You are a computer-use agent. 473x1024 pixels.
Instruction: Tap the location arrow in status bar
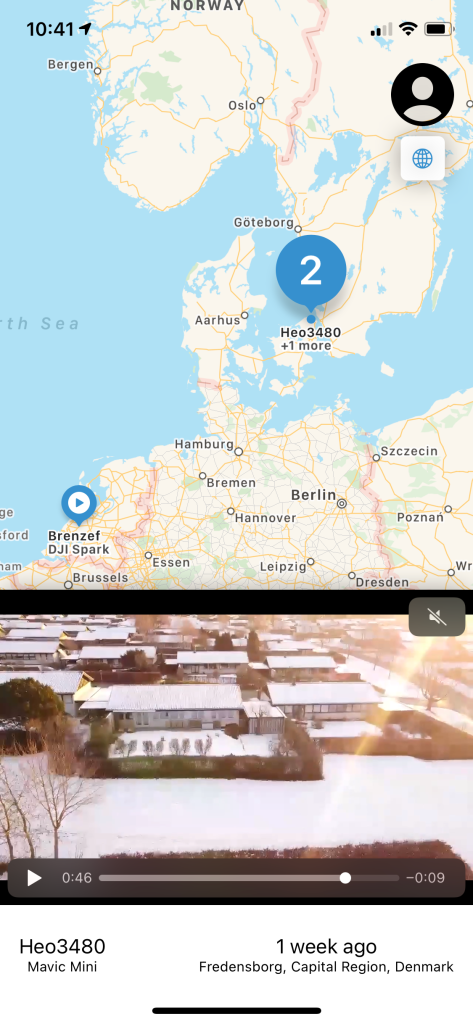(85, 29)
